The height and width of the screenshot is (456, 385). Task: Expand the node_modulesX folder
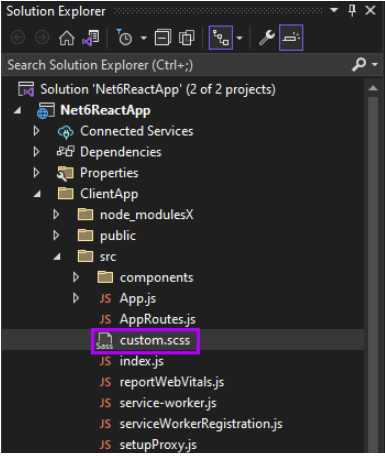click(x=56, y=215)
